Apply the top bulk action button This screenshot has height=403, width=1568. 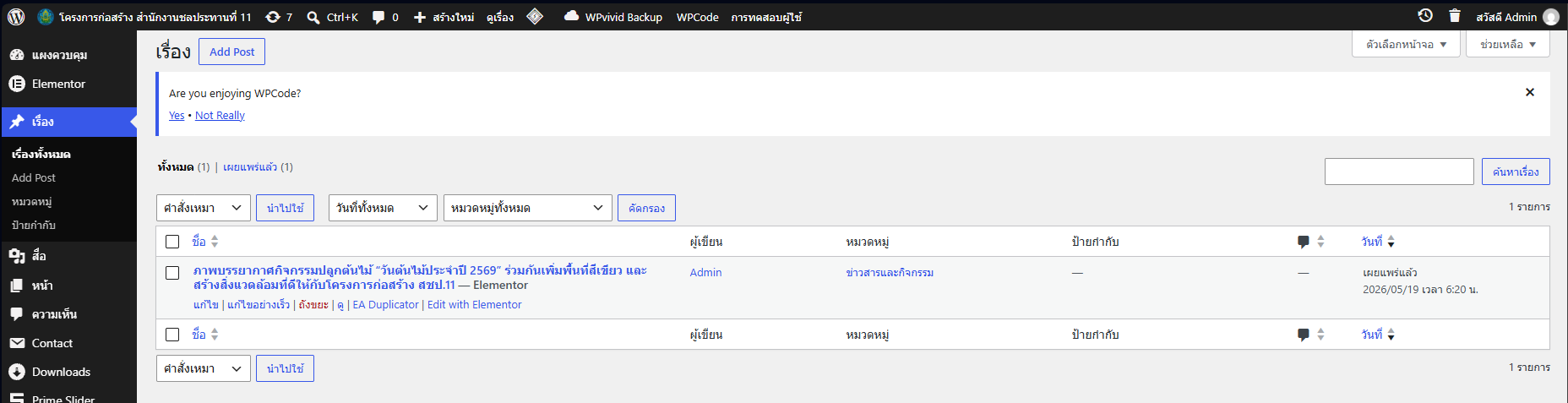click(x=285, y=208)
